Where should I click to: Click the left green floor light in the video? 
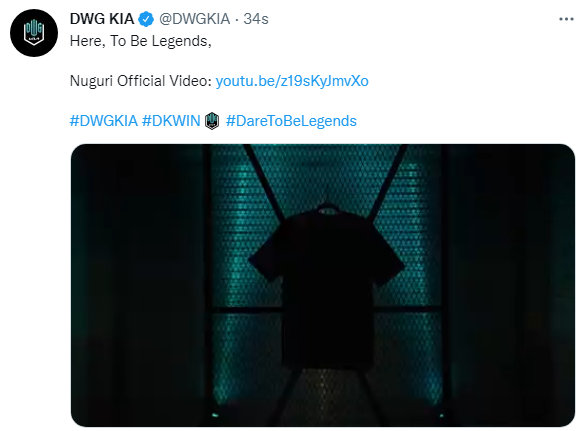pyautogui.click(x=215, y=415)
